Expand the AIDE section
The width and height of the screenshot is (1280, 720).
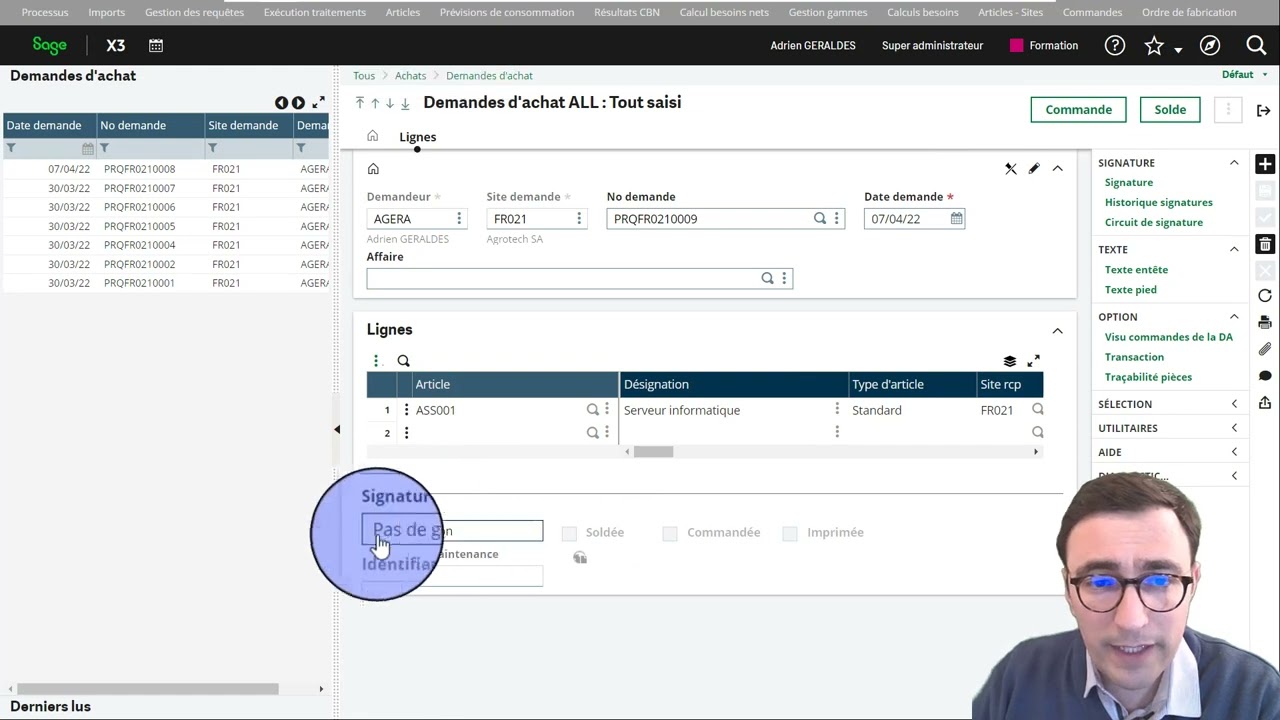click(1234, 452)
